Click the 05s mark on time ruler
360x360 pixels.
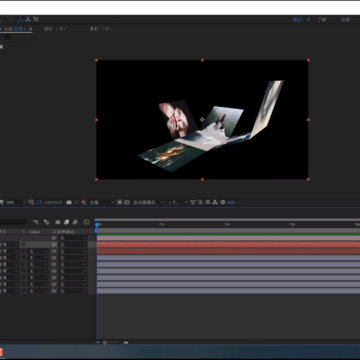(x=162, y=225)
